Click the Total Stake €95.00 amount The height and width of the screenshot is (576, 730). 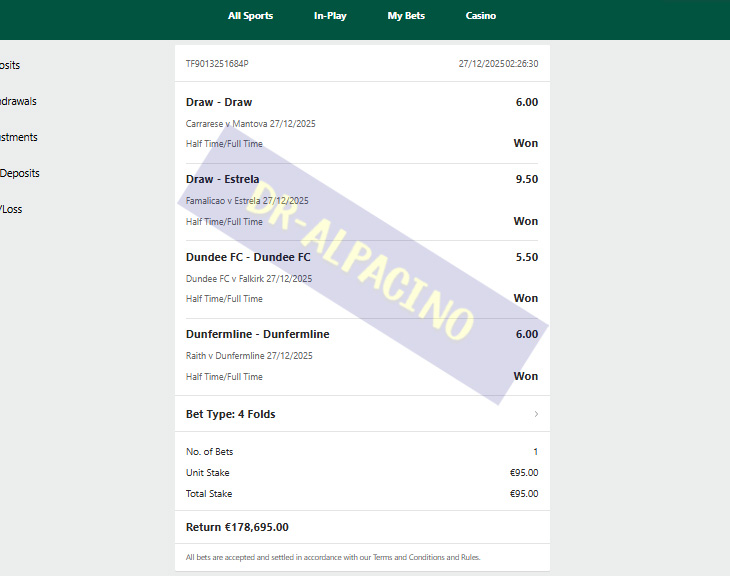pos(524,494)
